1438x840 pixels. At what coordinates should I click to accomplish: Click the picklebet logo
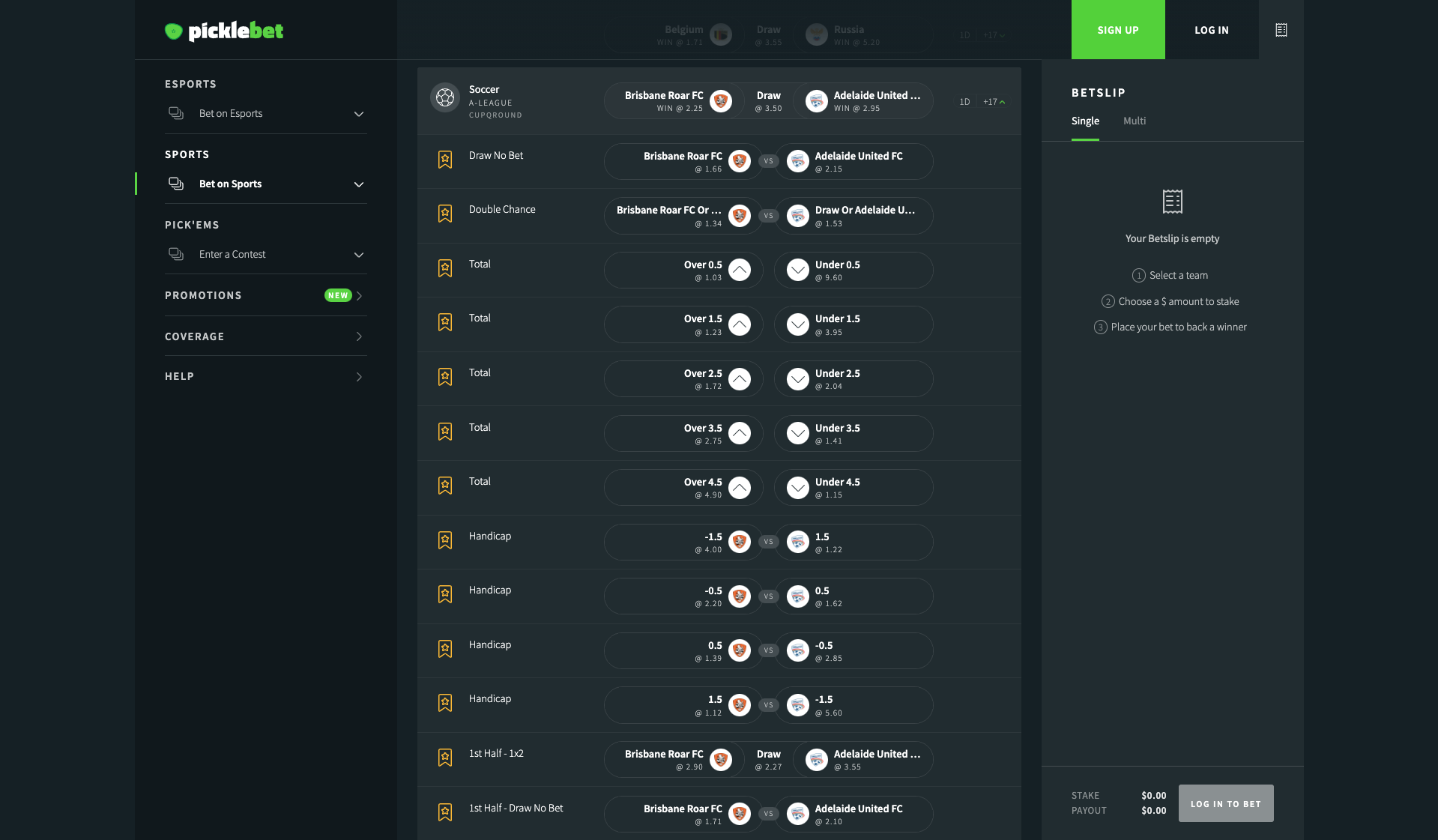pos(224,31)
